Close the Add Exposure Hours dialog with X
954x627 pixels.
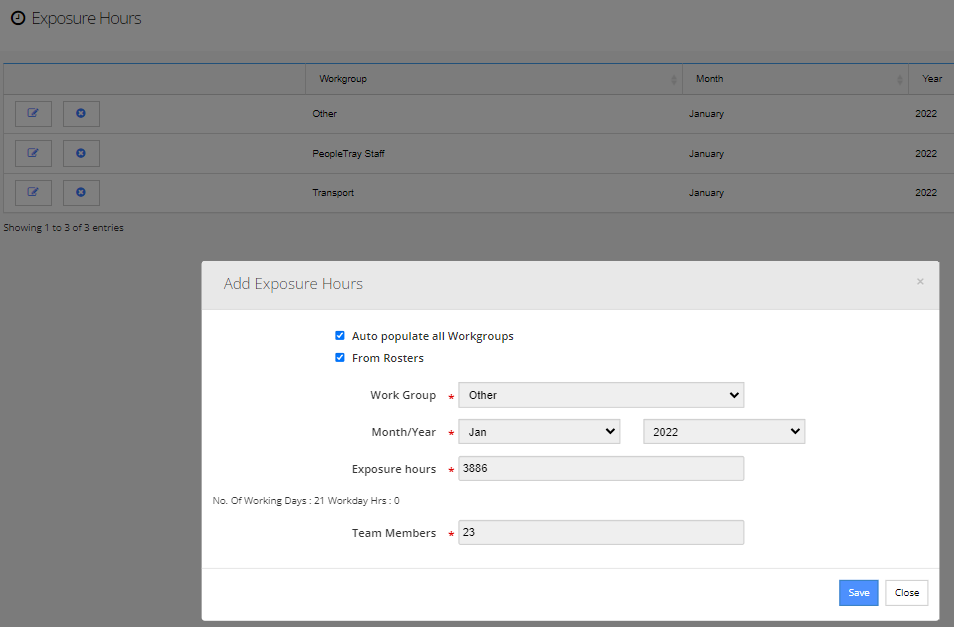click(x=920, y=281)
